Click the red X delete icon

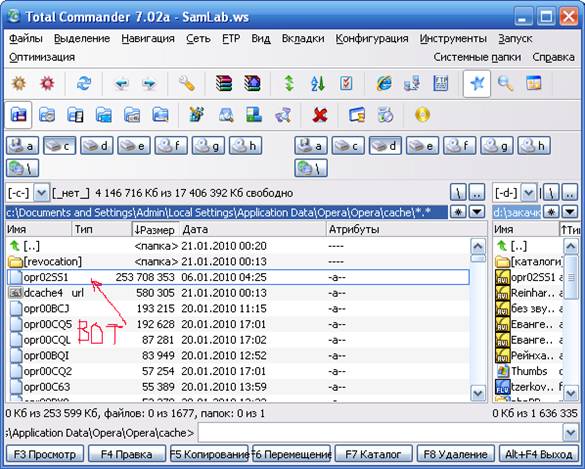[x=320, y=115]
